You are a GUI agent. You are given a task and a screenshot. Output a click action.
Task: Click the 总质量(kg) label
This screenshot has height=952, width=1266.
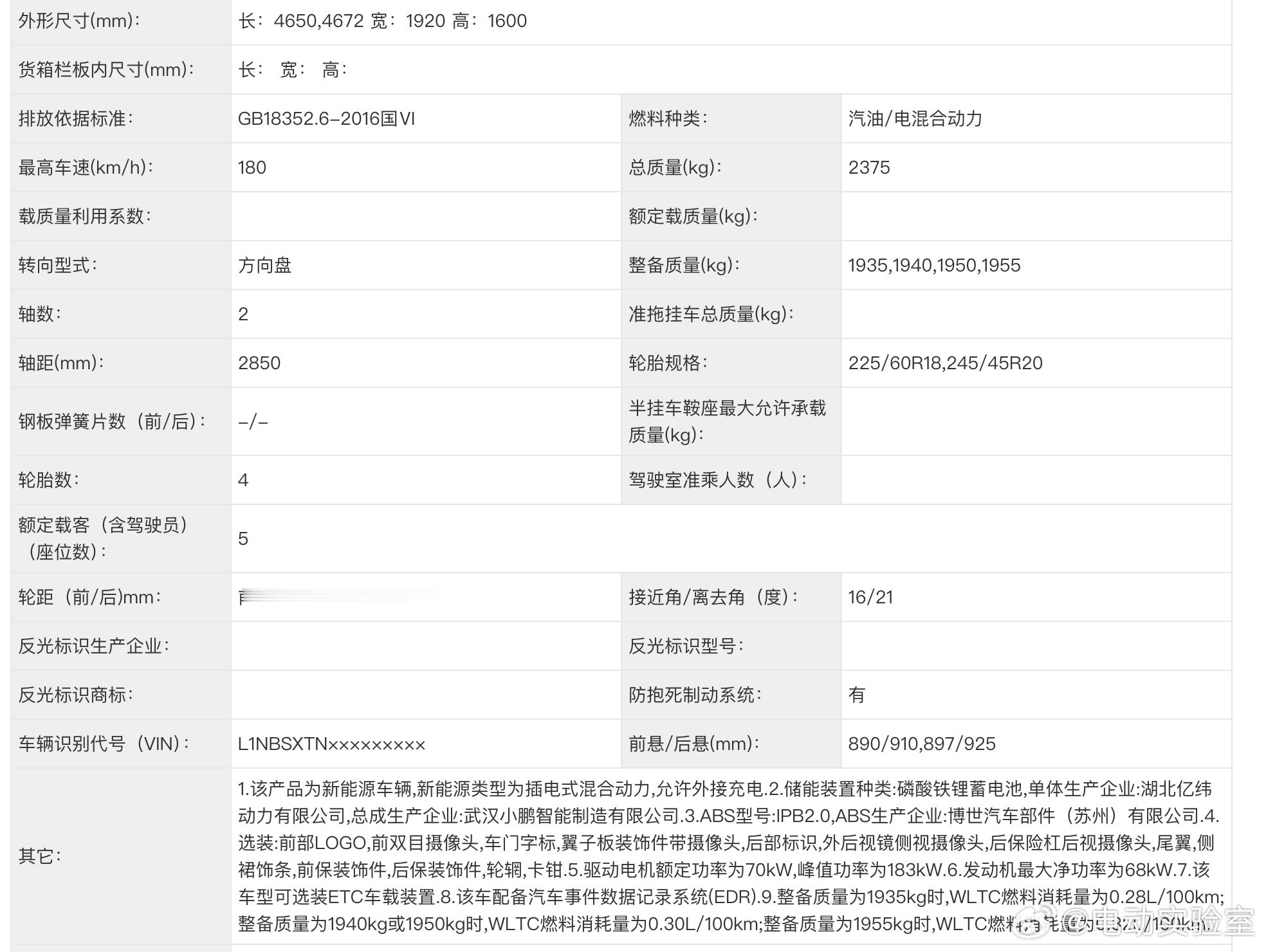(675, 167)
